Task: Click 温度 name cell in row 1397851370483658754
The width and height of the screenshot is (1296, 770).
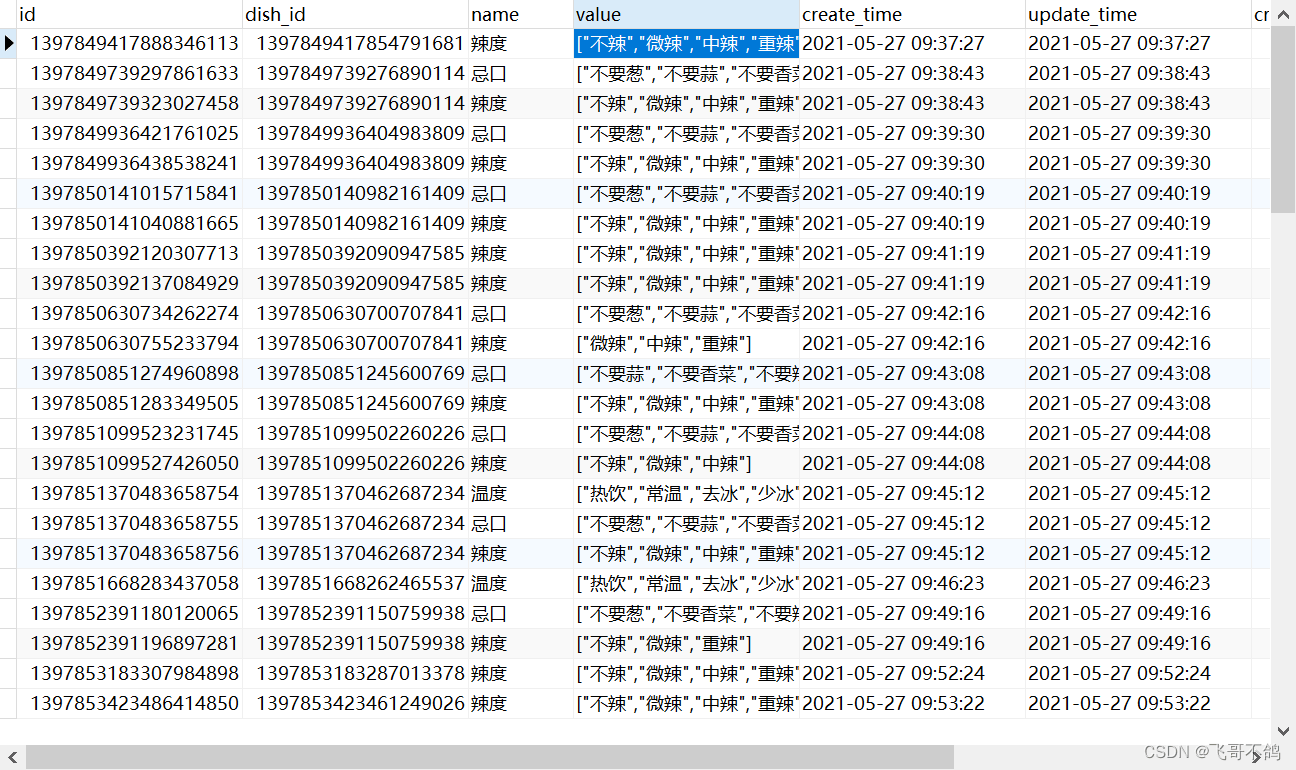Action: [521, 493]
